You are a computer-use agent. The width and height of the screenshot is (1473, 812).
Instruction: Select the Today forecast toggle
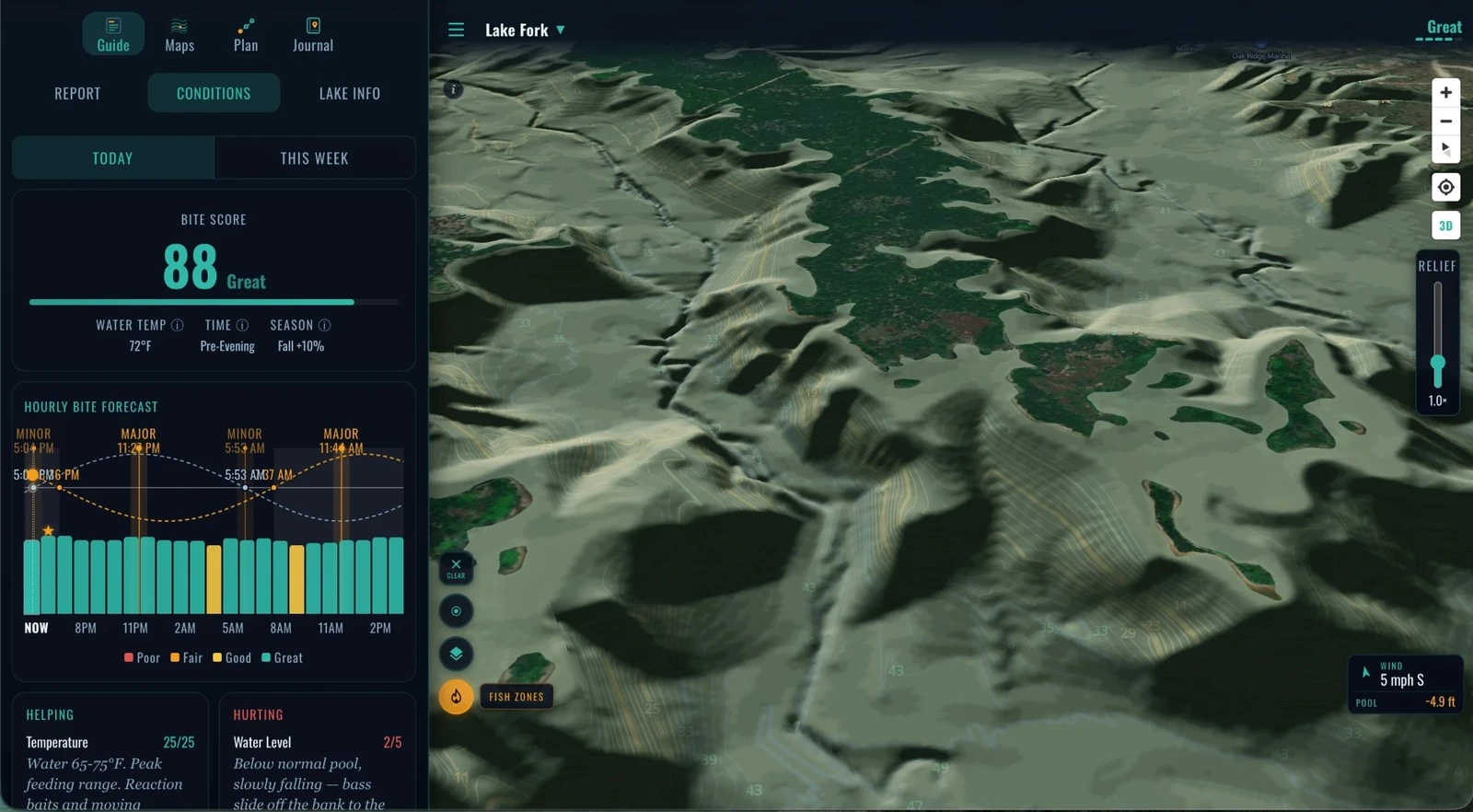coord(112,158)
